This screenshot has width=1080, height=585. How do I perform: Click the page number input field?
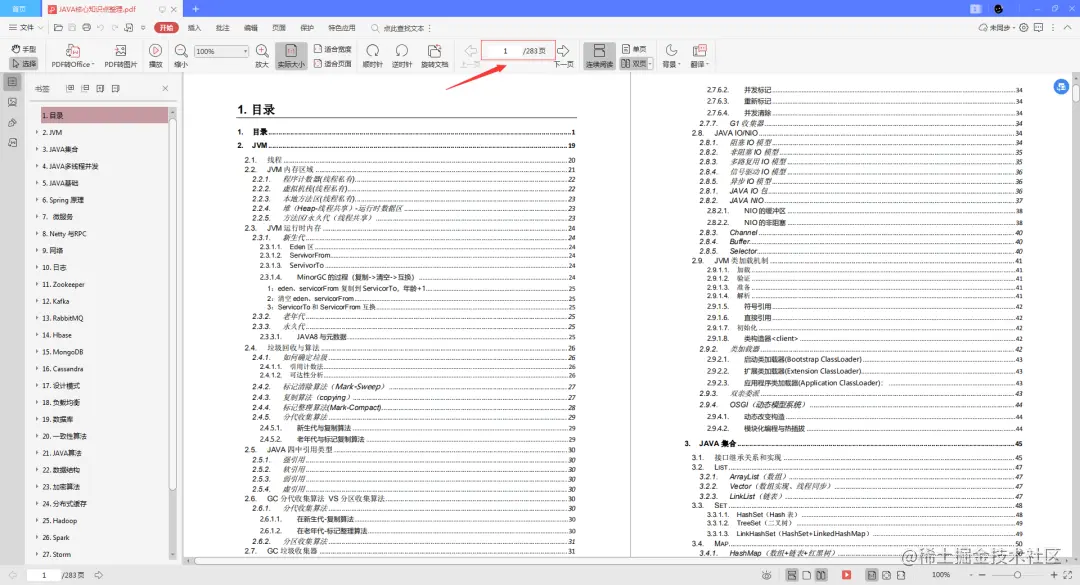tap(503, 49)
